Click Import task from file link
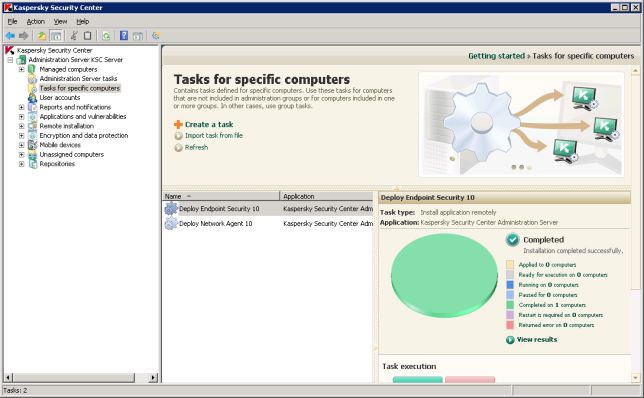Image resolution: width=644 pixels, height=398 pixels. pyautogui.click(x=214, y=136)
